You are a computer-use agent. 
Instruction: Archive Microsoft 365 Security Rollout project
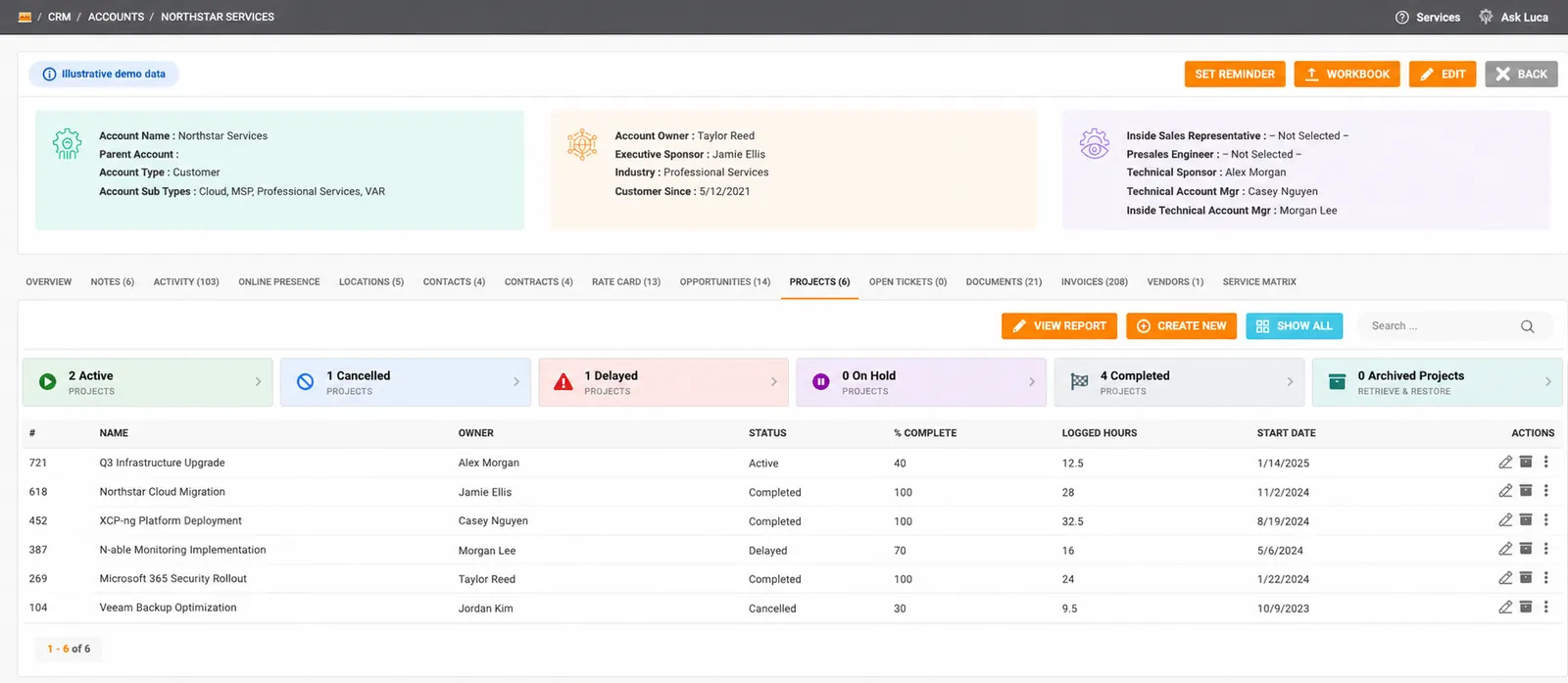tap(1526, 578)
